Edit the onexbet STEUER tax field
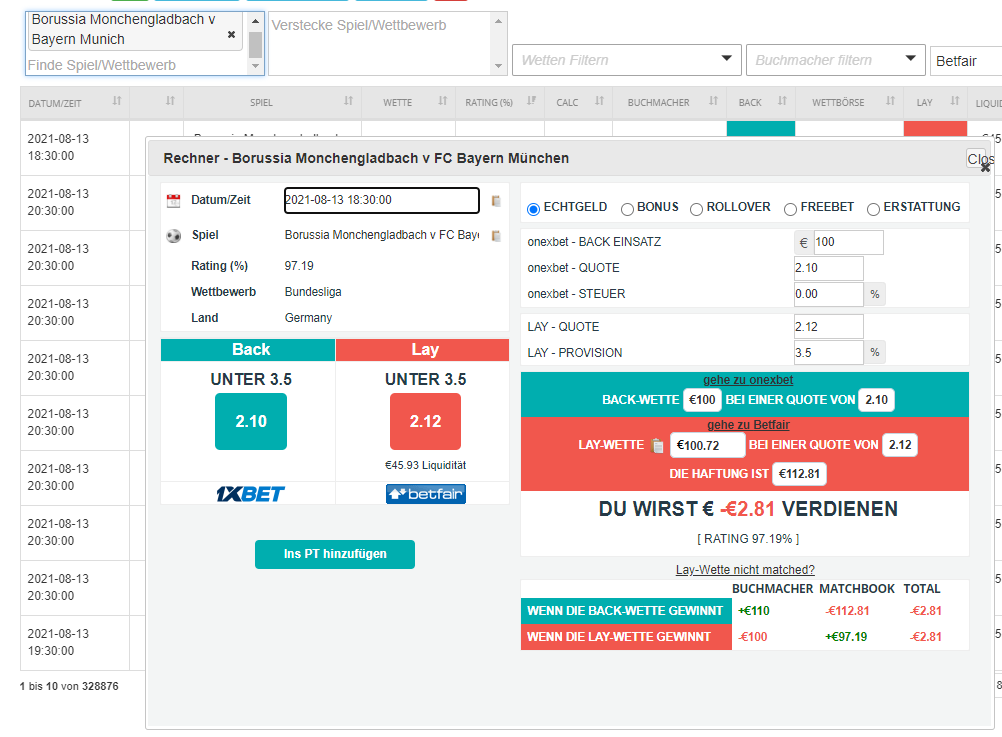Image resolution: width=1002 pixels, height=737 pixels. point(828,294)
